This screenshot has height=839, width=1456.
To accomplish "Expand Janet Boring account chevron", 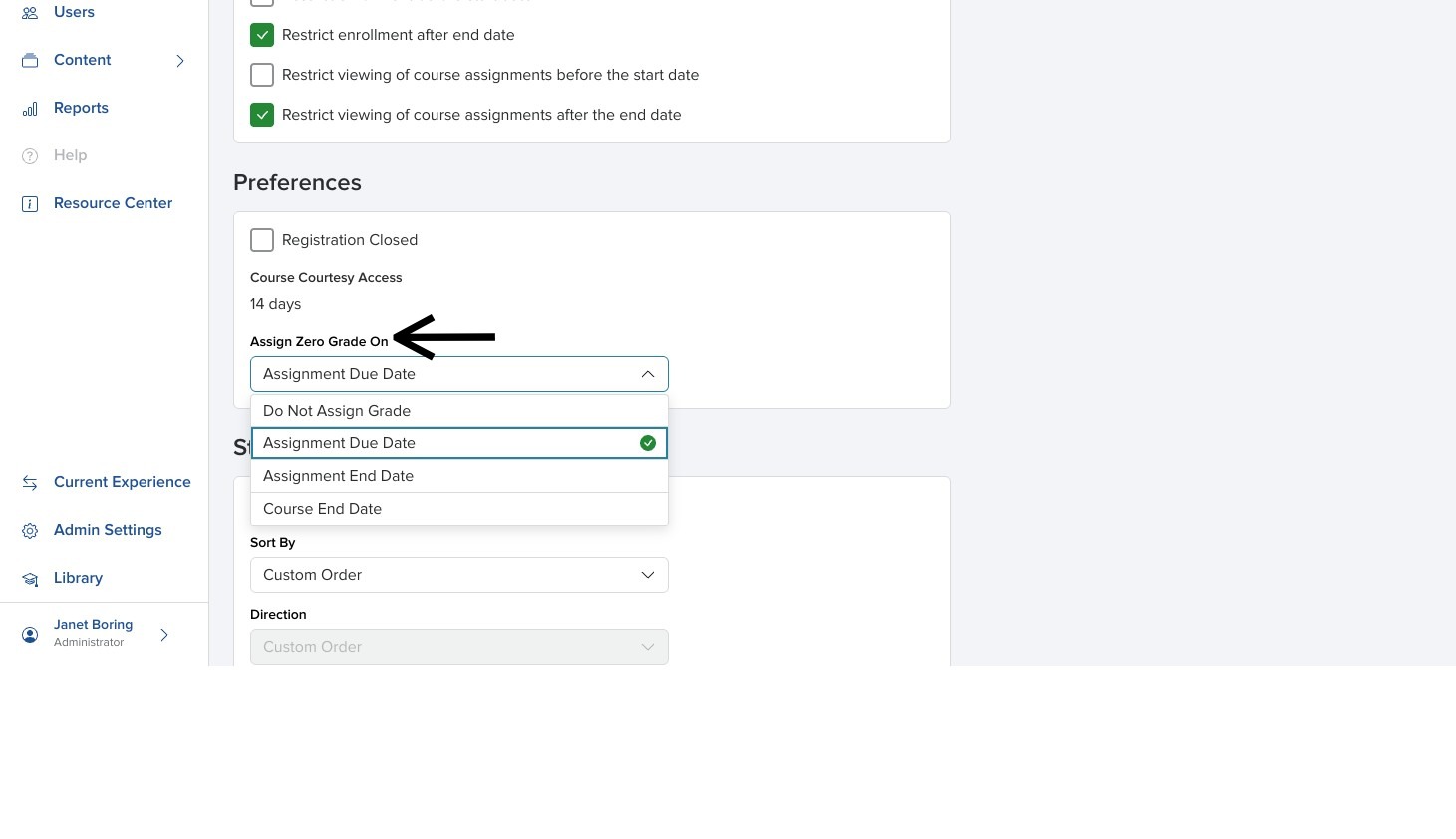I will pyautogui.click(x=164, y=635).
